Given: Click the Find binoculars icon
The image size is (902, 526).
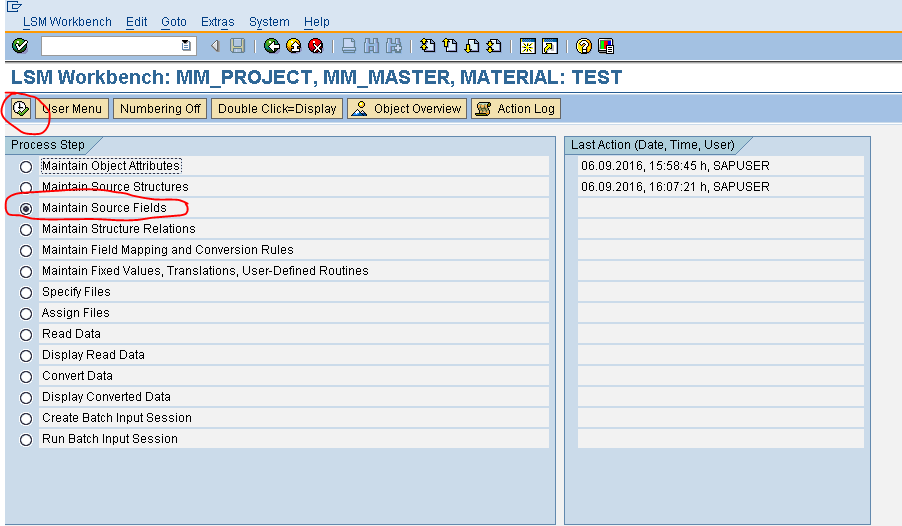Looking at the screenshot, I should pyautogui.click(x=371, y=46).
